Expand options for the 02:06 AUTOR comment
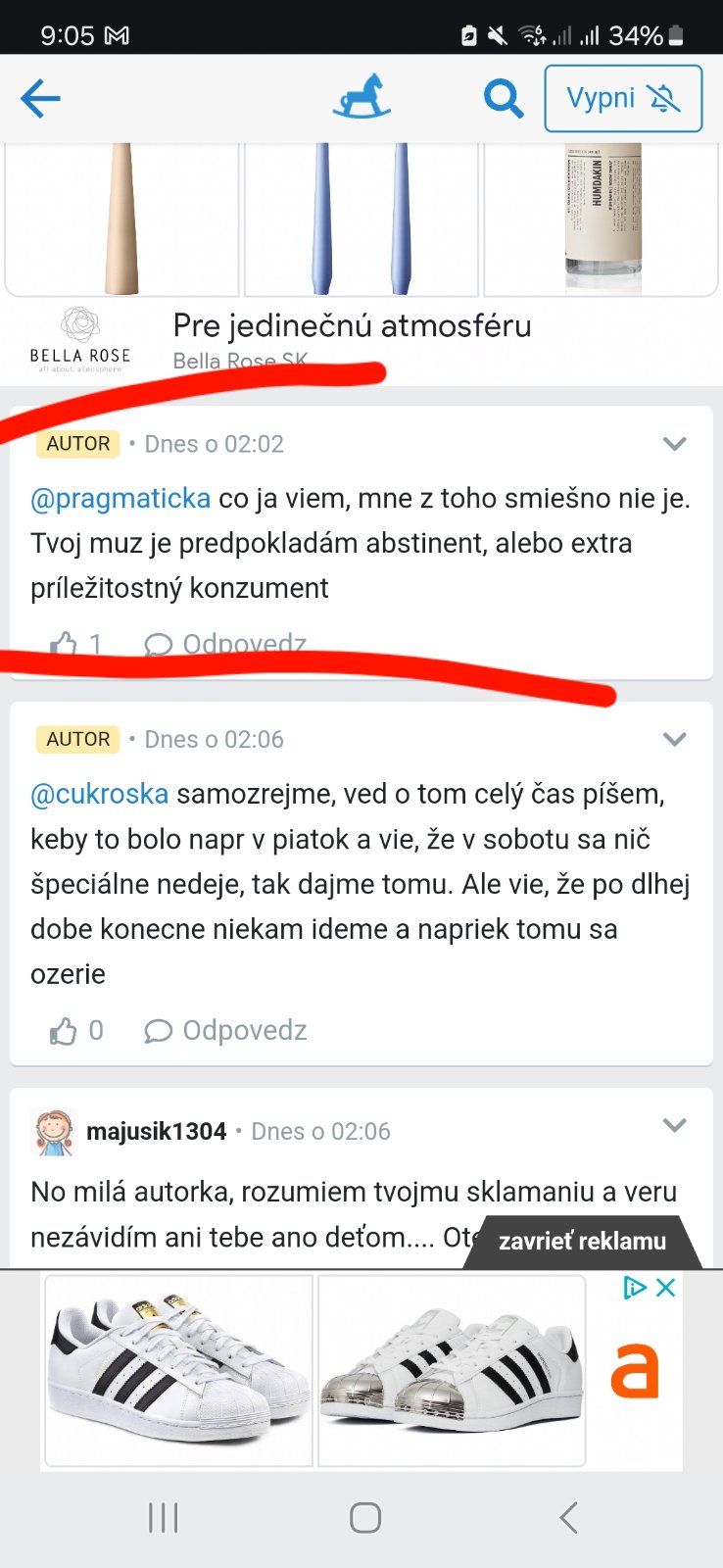The height and width of the screenshot is (1568, 723). click(x=674, y=739)
